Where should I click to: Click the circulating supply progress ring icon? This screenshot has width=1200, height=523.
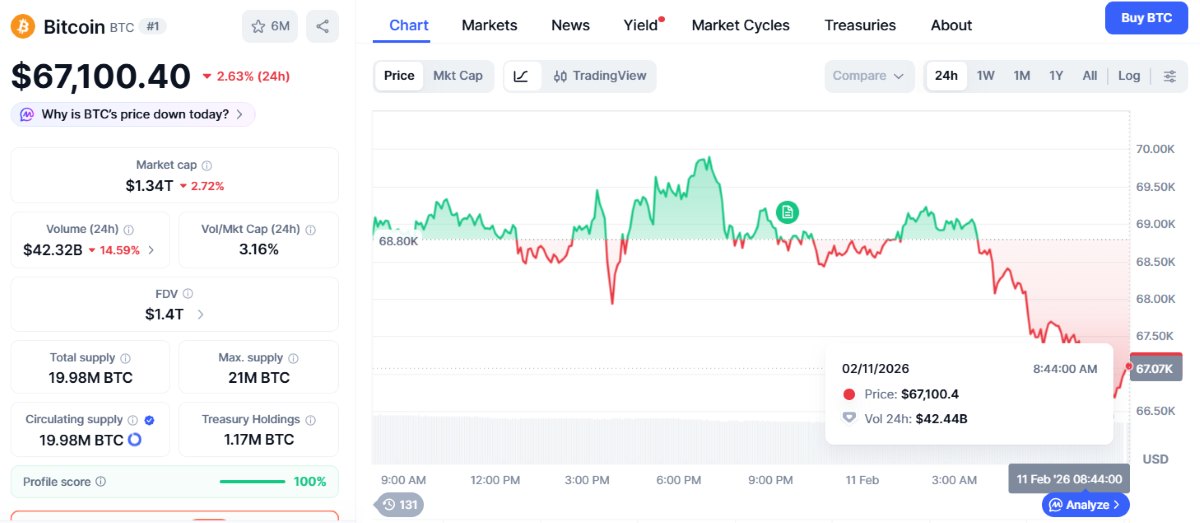coord(135,440)
